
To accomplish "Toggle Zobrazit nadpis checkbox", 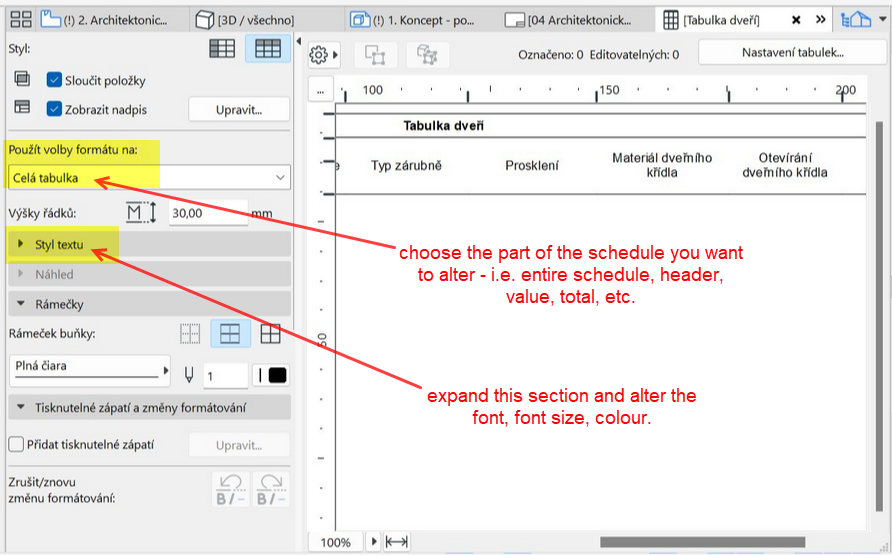I will (x=54, y=109).
